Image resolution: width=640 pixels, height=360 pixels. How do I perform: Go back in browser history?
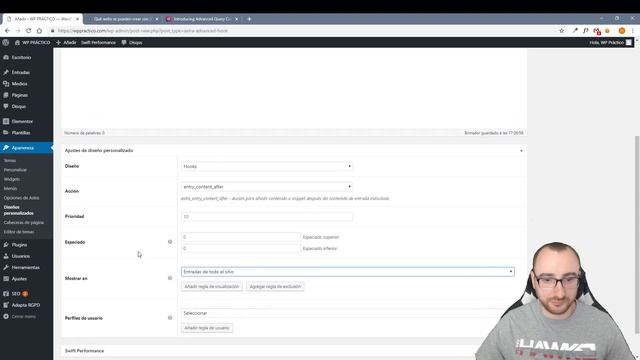tap(7, 31)
